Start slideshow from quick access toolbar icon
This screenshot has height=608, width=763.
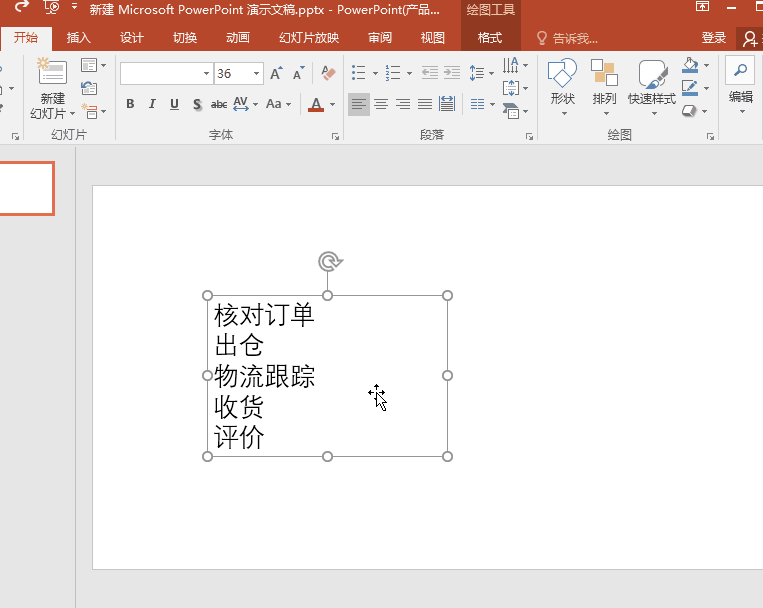pos(52,7)
